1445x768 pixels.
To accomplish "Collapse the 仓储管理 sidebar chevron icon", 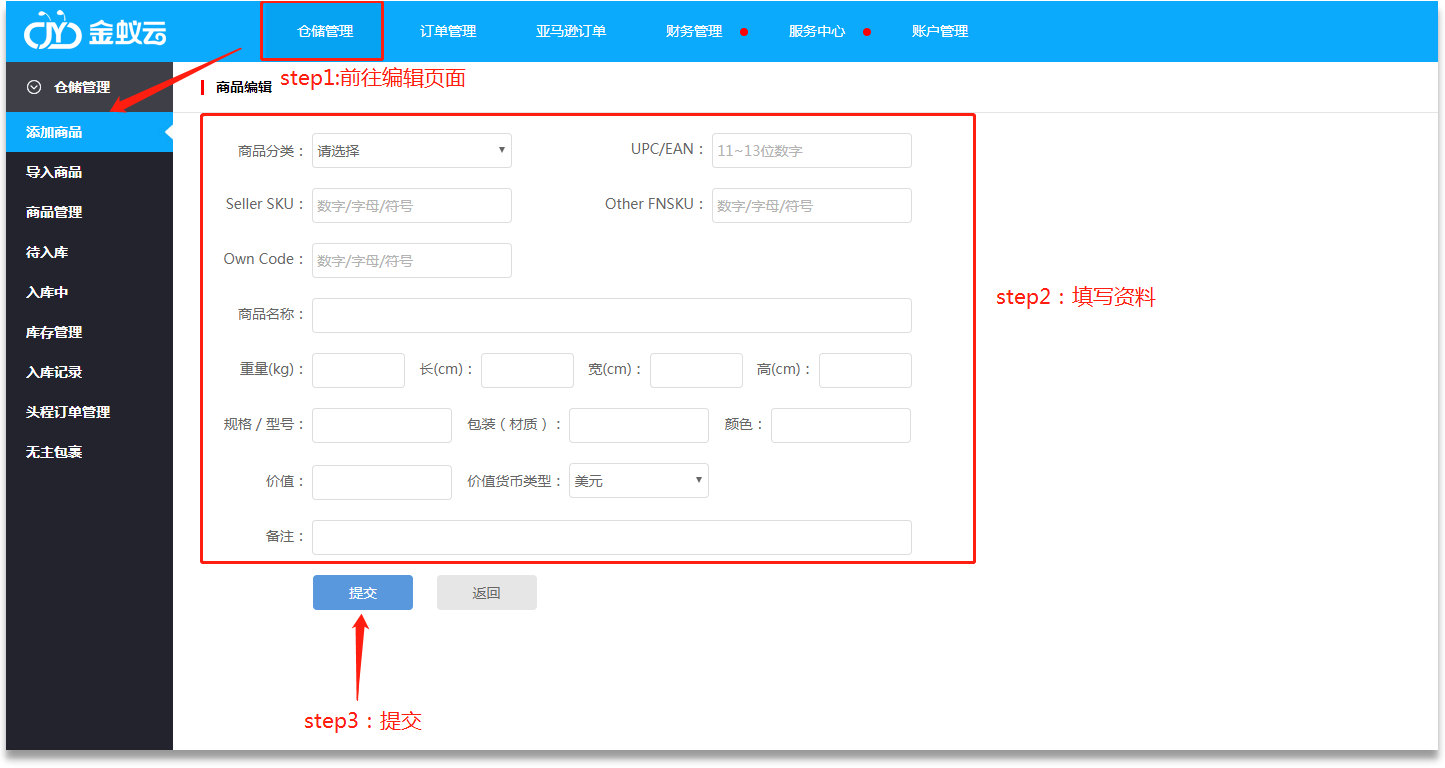I will click(34, 88).
